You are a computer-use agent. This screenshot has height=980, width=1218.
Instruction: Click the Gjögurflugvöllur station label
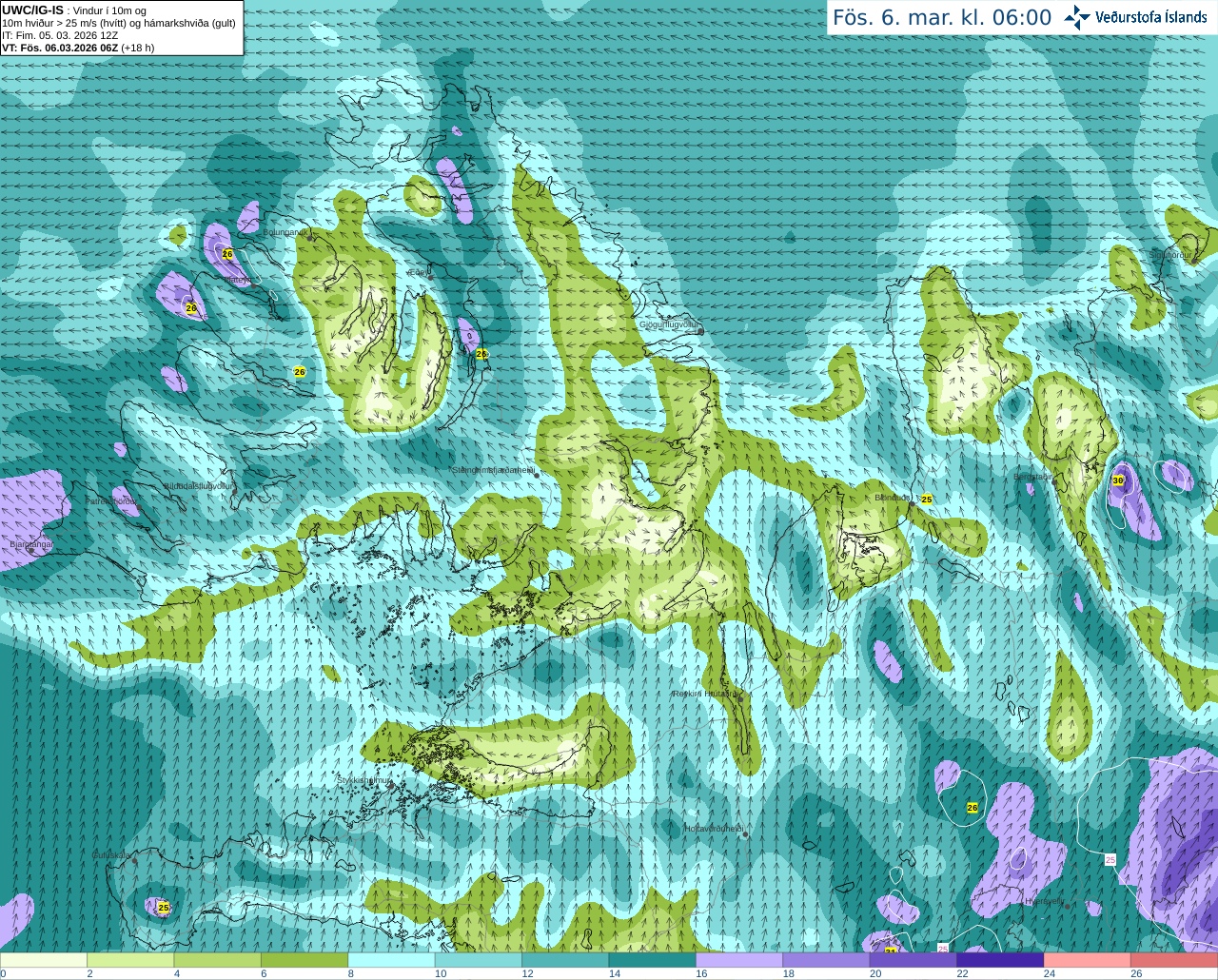[670, 324]
